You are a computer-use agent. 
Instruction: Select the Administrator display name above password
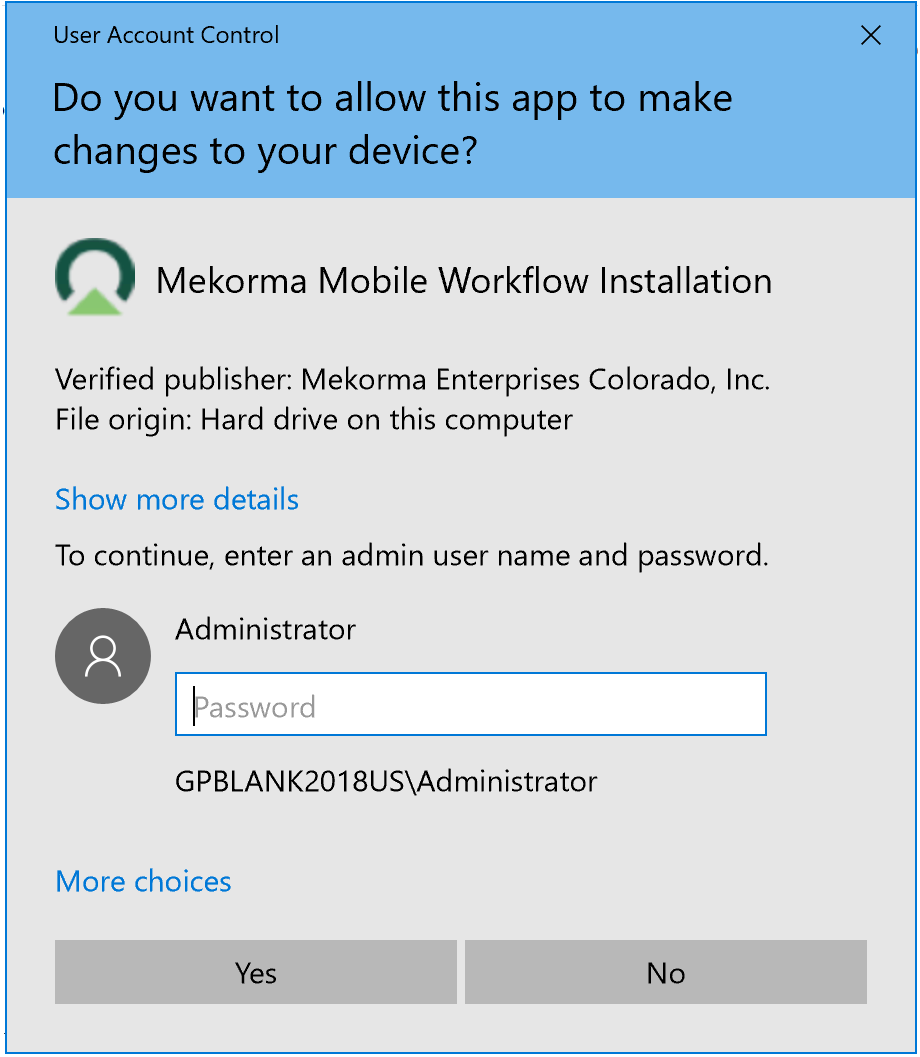click(265, 630)
